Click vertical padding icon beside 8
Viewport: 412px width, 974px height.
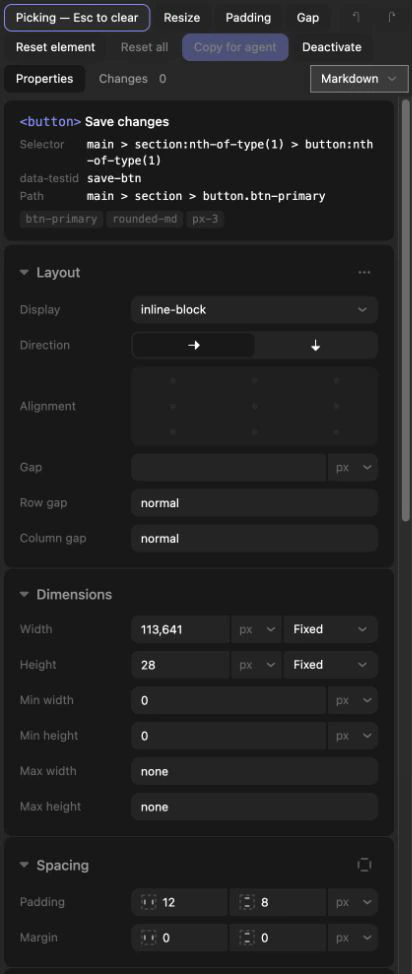coord(247,902)
